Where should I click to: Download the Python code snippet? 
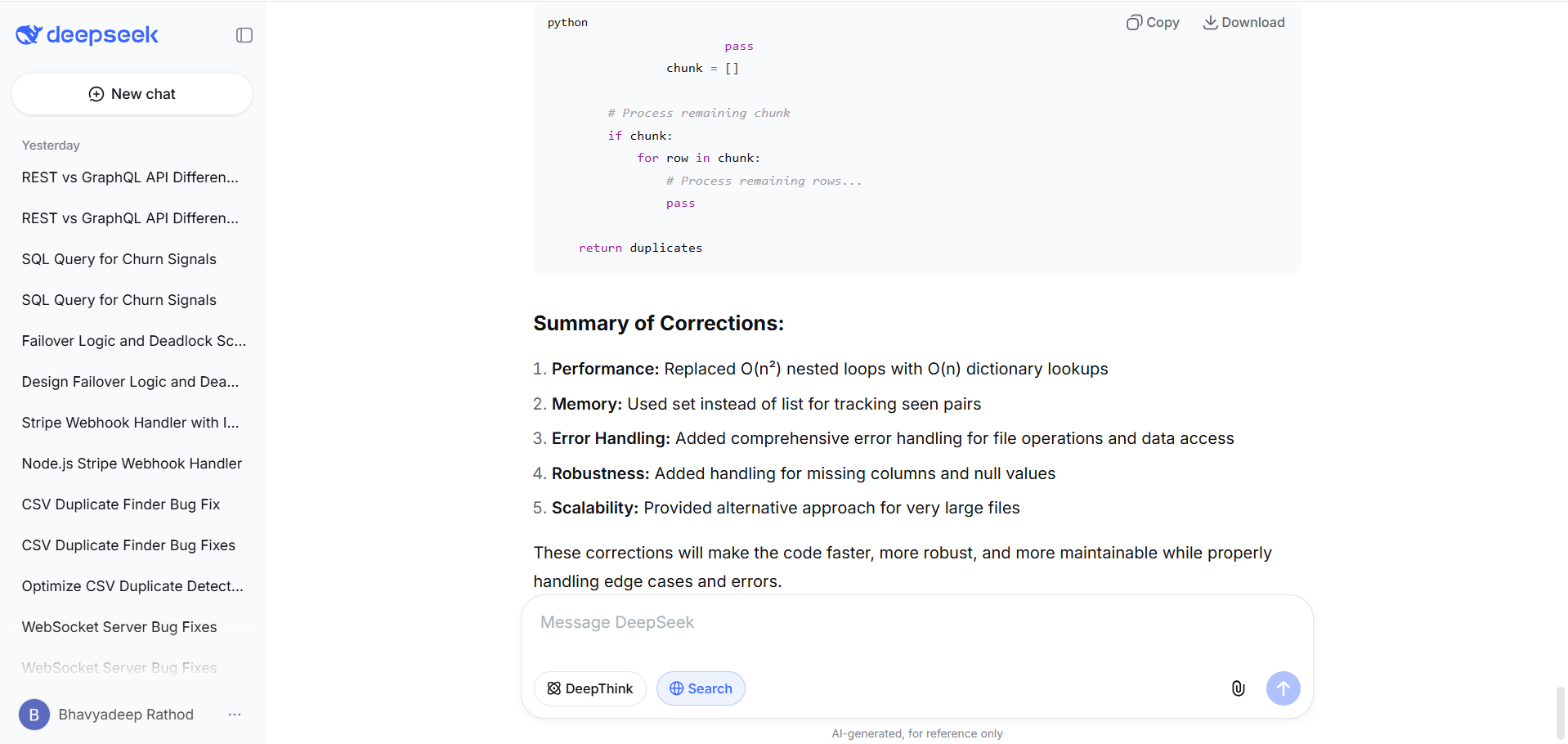click(1243, 22)
